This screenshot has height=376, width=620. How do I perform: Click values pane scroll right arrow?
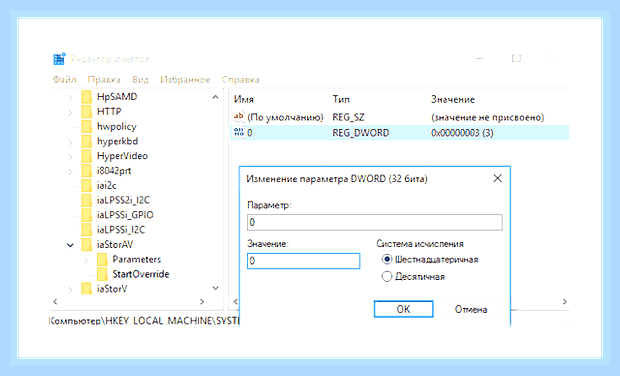click(x=565, y=301)
